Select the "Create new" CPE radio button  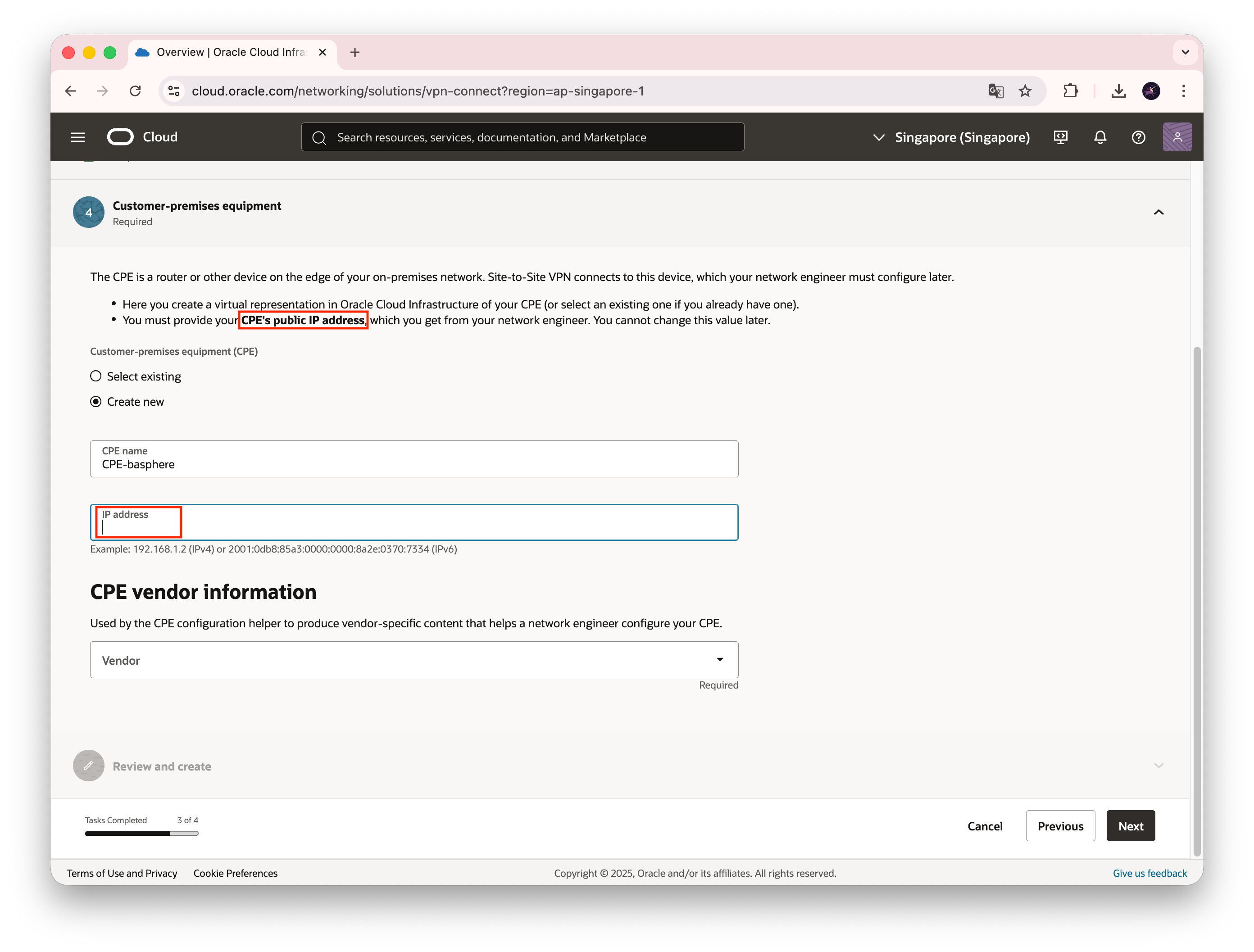[96, 401]
